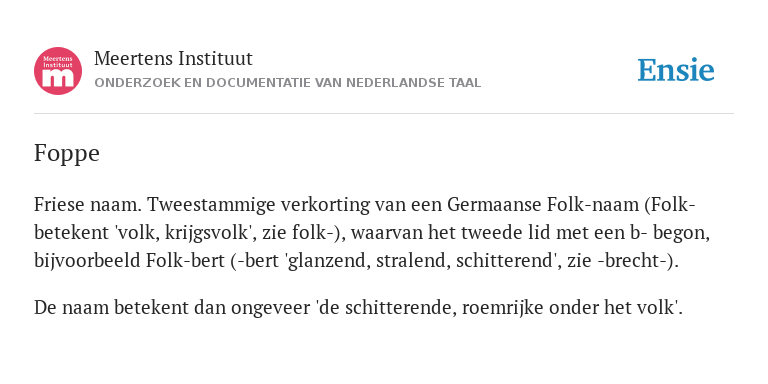Click the final sentence 'De naam betekent'
This screenshot has height=384, width=768.
(111, 308)
